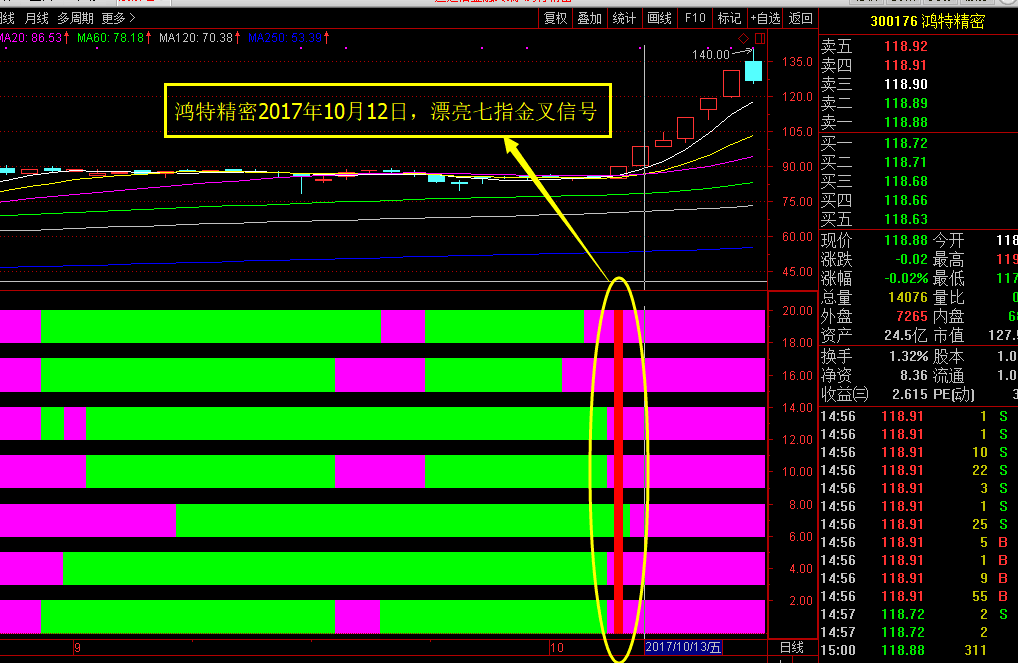
Task: Select the MA120: 70.38 indicator label
Action: click(199, 38)
